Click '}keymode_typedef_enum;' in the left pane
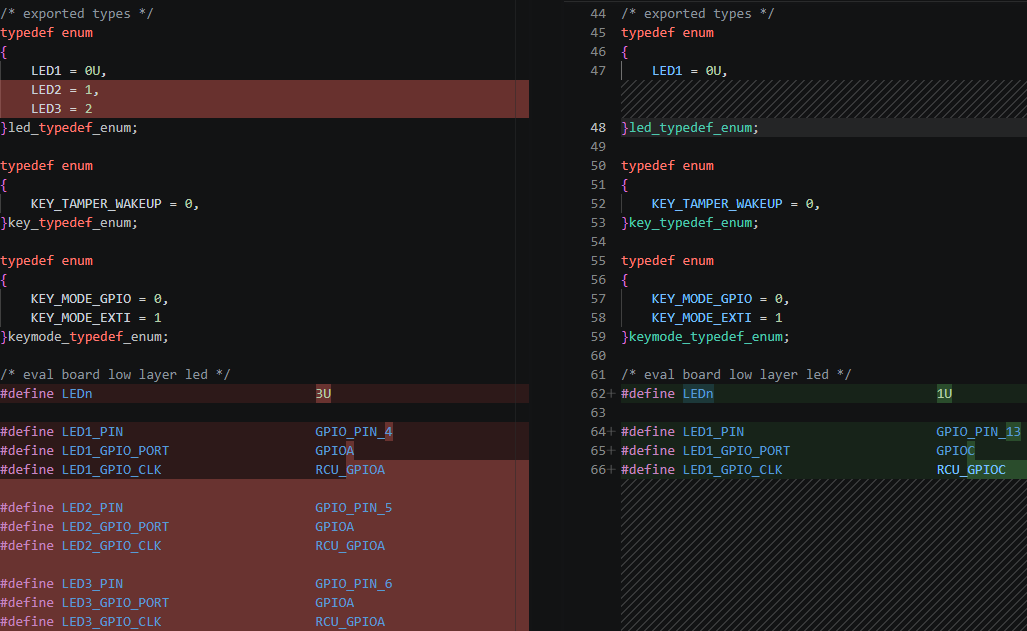The width and height of the screenshot is (1027, 631). pos(84,337)
